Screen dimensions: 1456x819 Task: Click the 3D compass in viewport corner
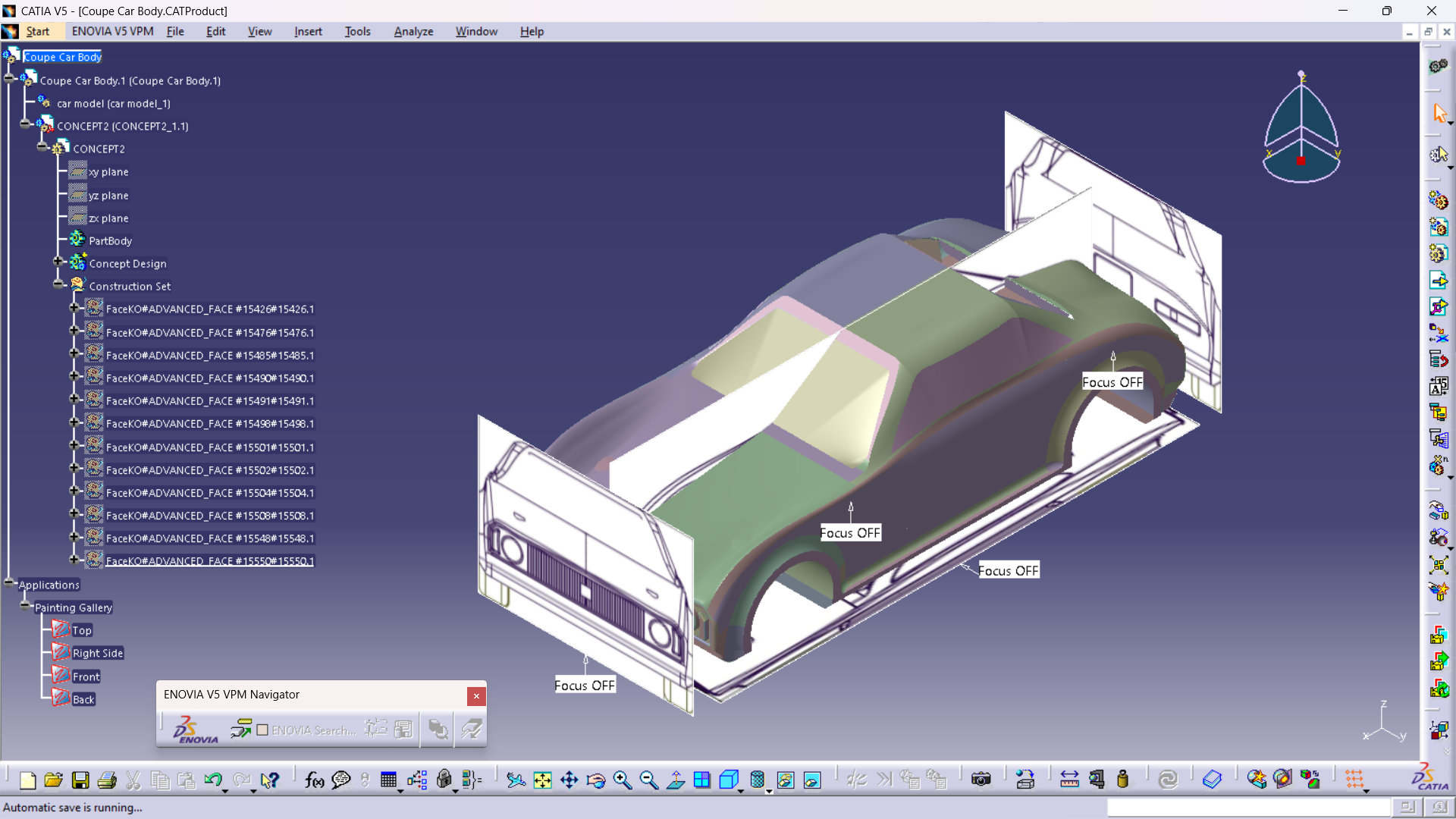click(x=1301, y=129)
